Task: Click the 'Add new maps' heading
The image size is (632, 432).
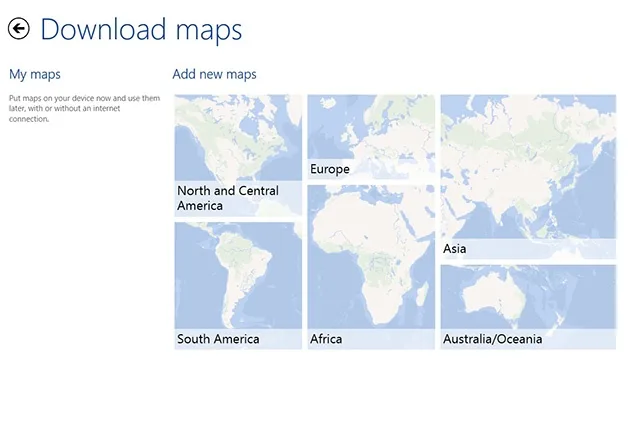Action: (x=214, y=75)
